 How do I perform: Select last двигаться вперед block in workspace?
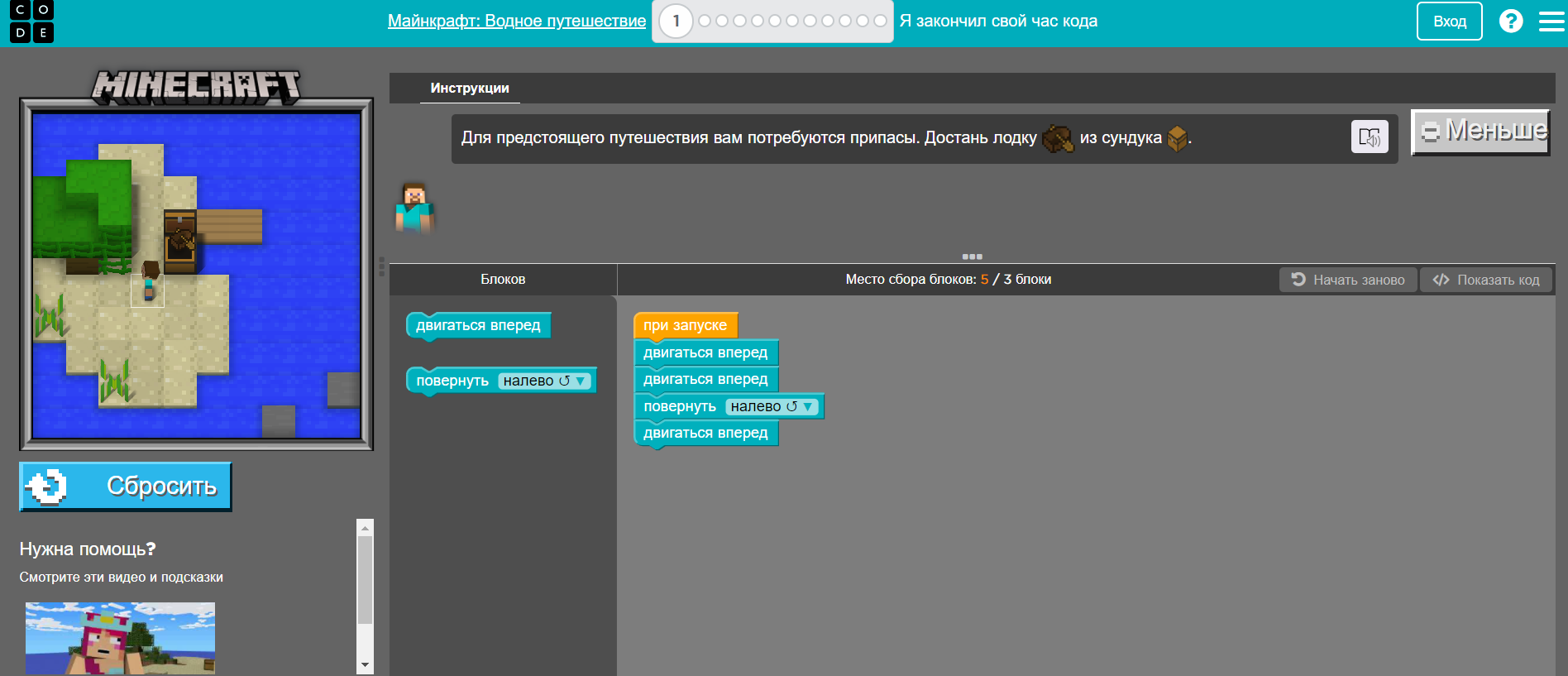click(x=705, y=433)
